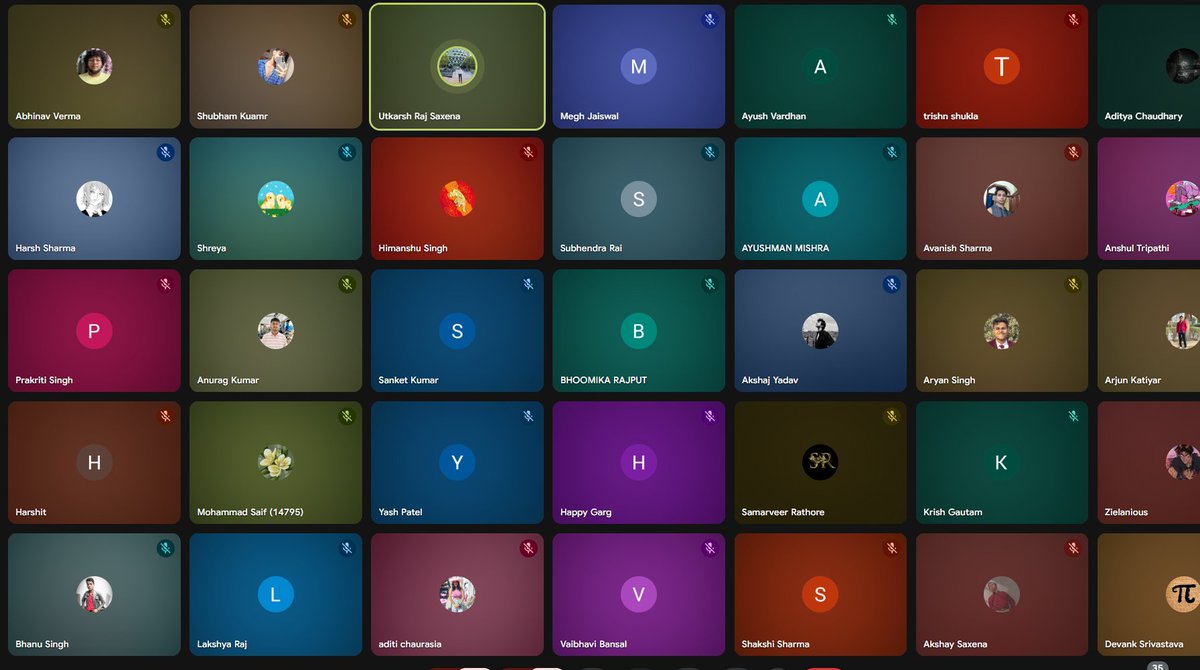Click muted mic icon on trishn shukla's tile
Image resolution: width=1200 pixels, height=670 pixels.
coord(1073,20)
